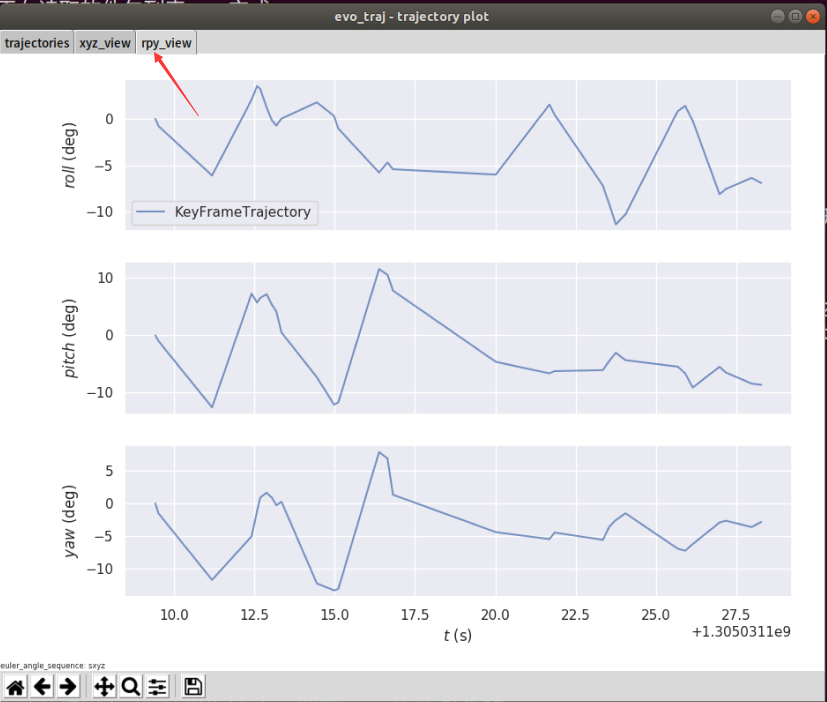
Task: Activate the Pan axes tool
Action: click(x=104, y=687)
